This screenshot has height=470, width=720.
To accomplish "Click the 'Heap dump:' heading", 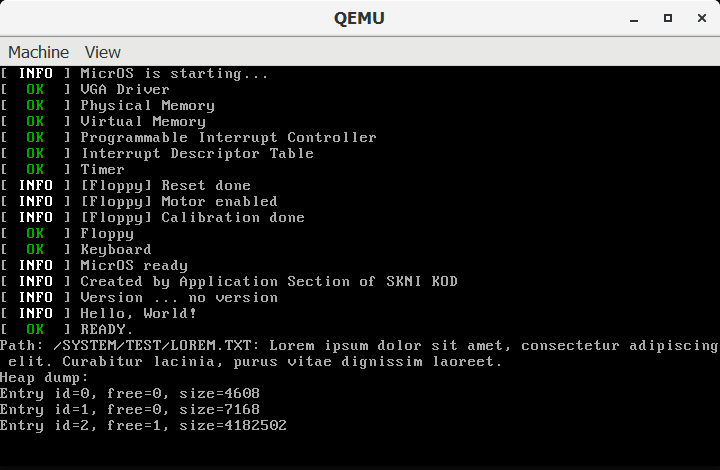I will [x=44, y=377].
